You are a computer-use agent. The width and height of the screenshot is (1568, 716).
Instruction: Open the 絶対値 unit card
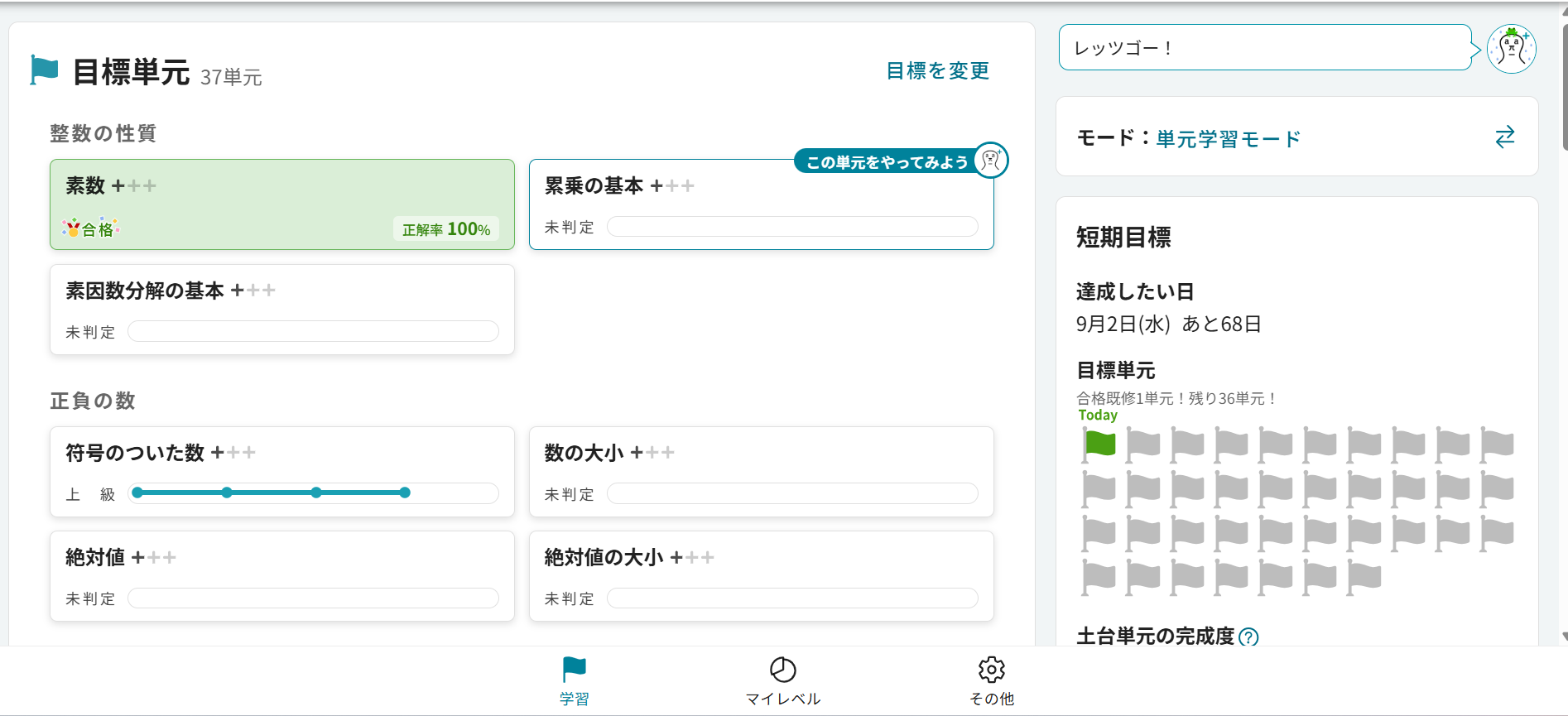282,576
